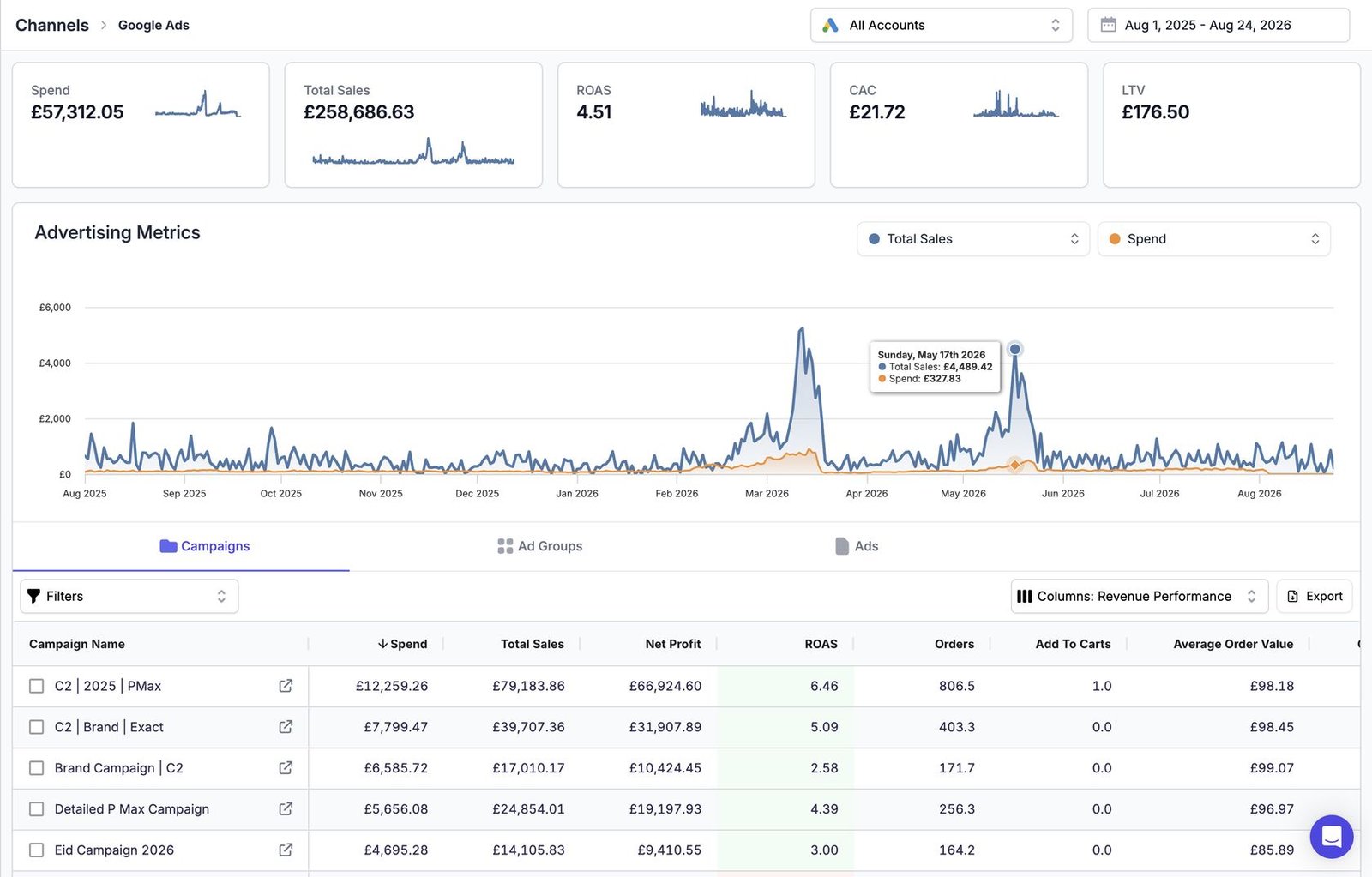Tick the Eid Campaign 2026 checkbox

tap(36, 850)
